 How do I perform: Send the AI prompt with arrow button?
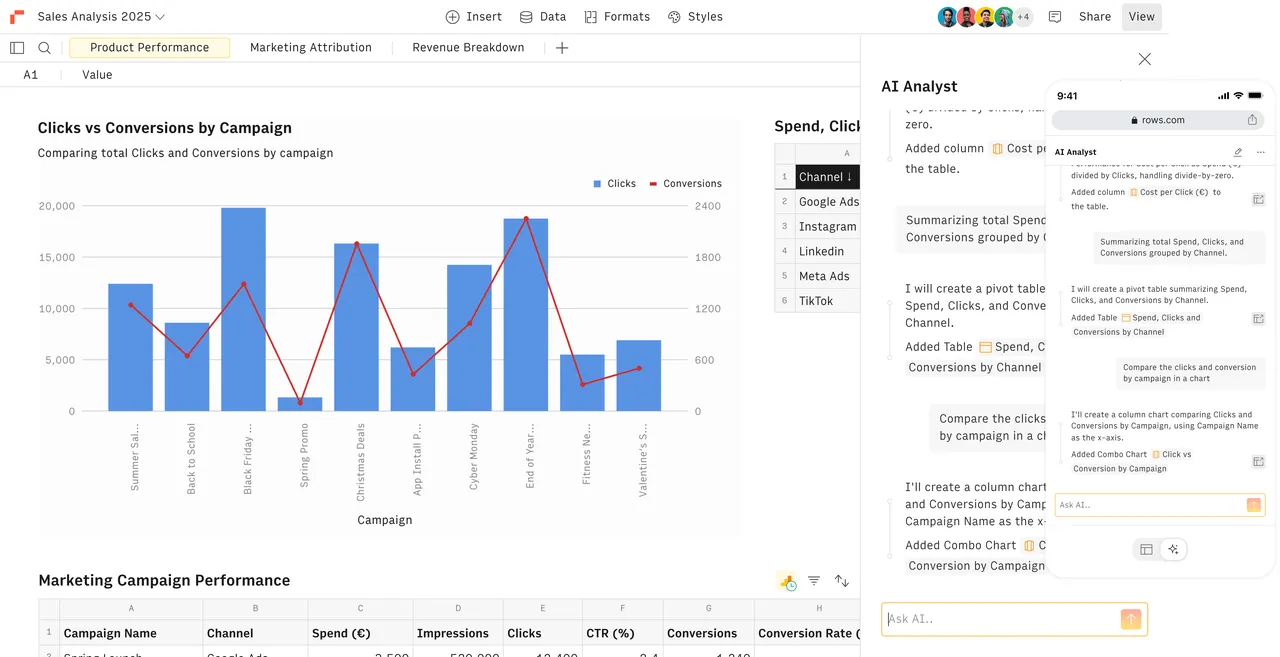click(x=1131, y=619)
